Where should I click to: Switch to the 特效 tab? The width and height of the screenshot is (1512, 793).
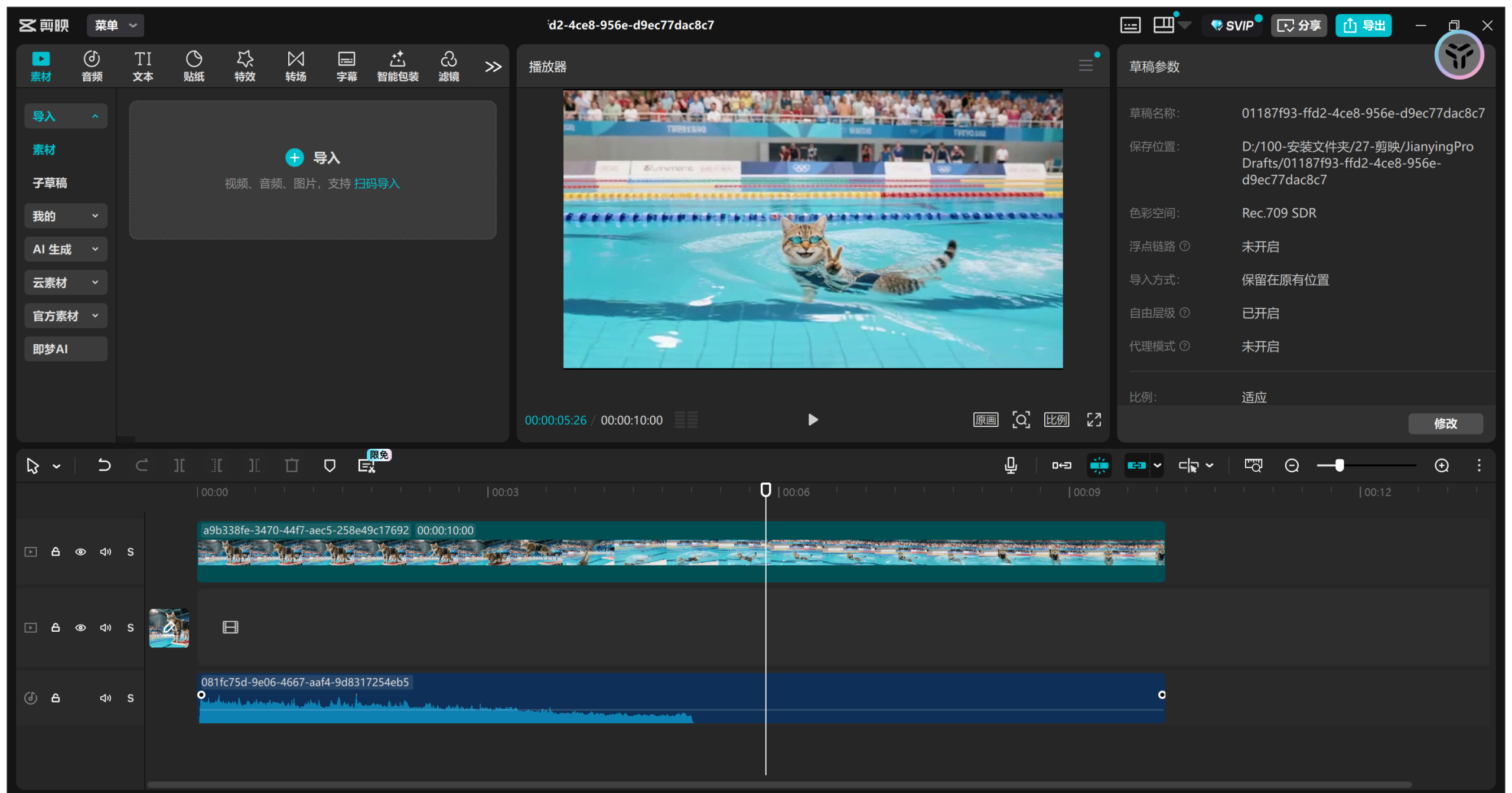point(245,66)
